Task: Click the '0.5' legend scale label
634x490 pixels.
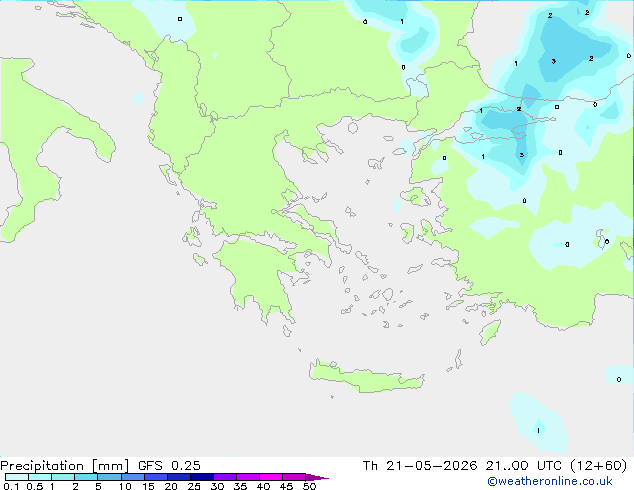Action: [34, 486]
